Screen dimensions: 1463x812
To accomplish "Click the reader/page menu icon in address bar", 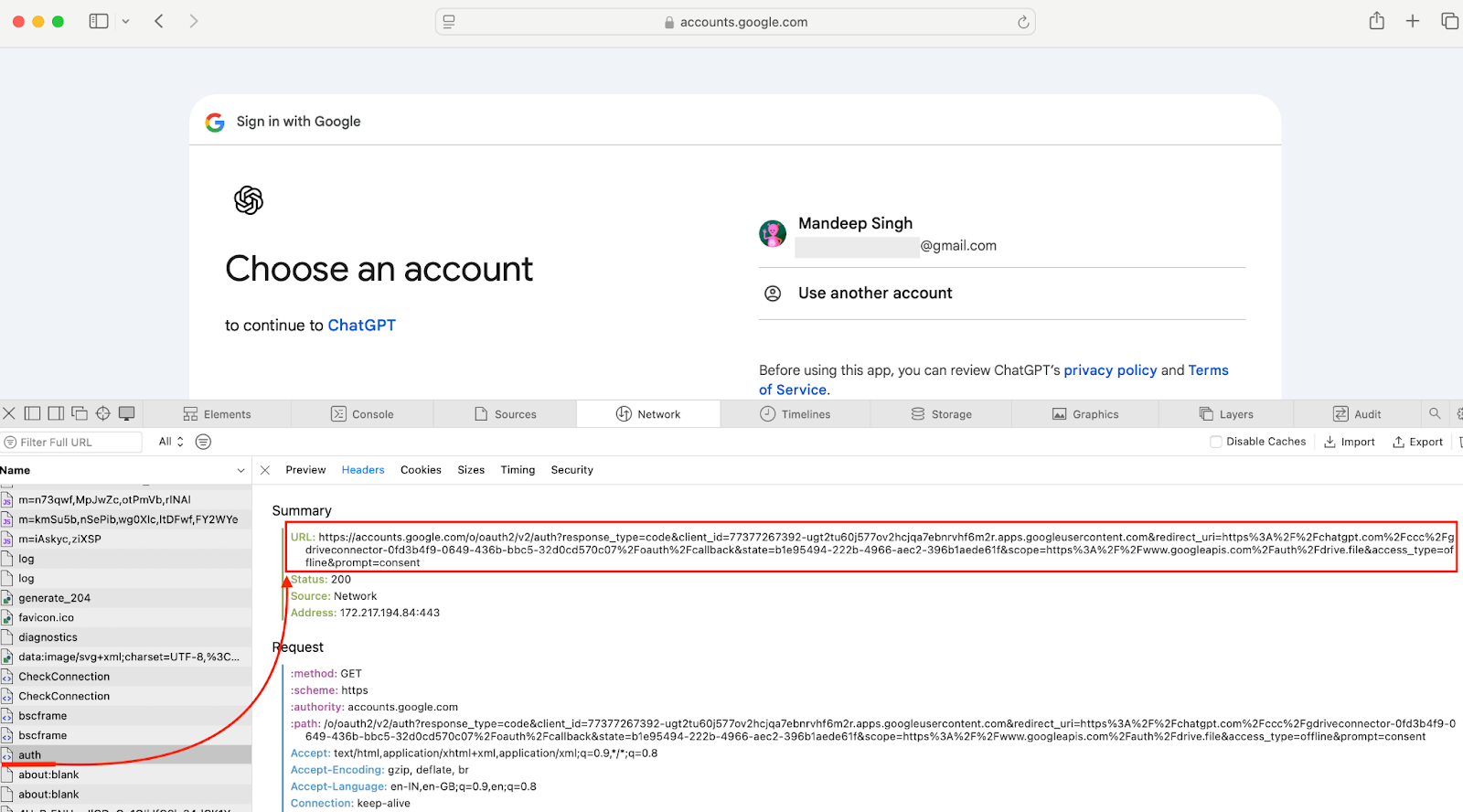I will (449, 22).
